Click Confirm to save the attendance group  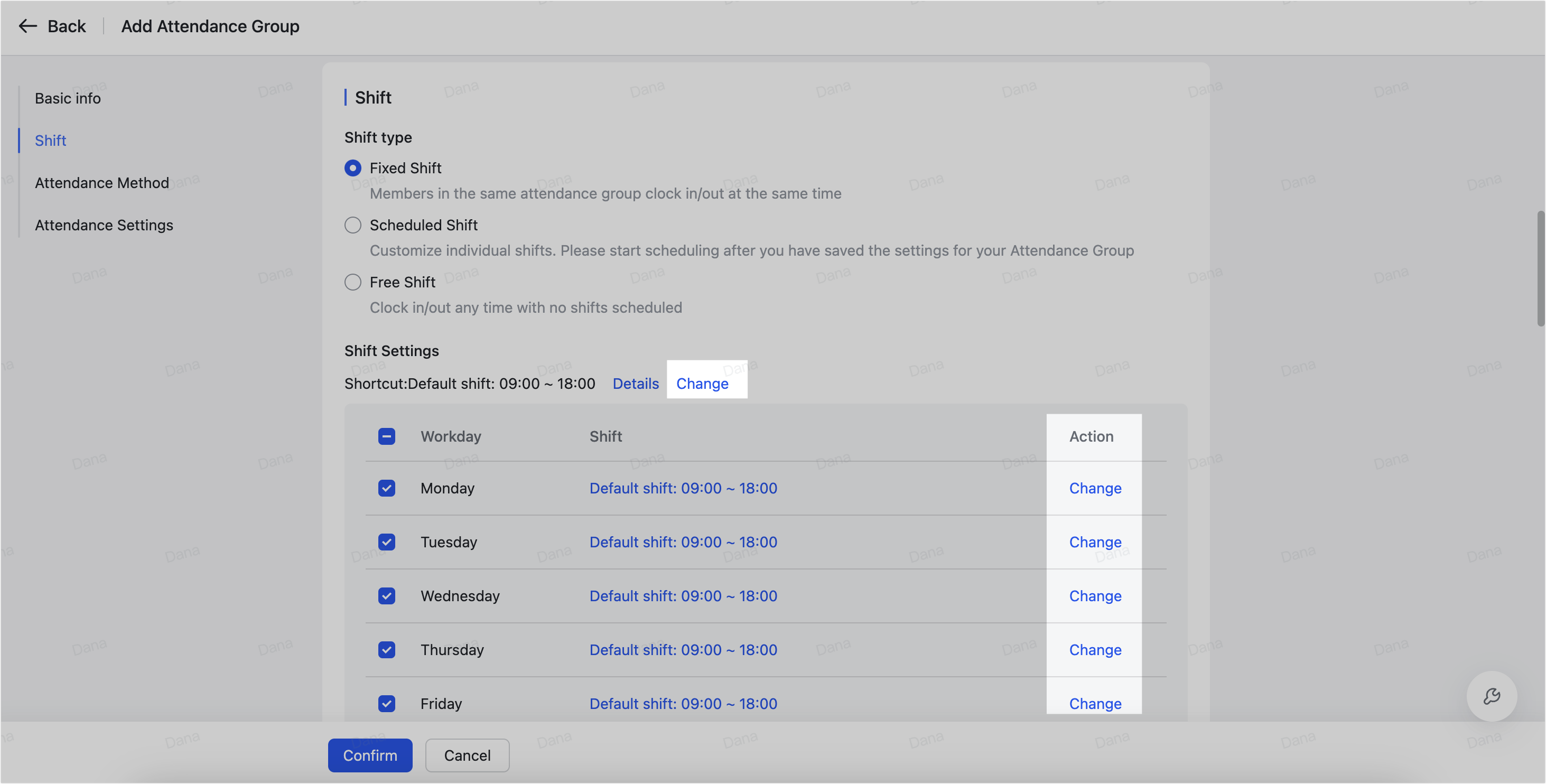coord(370,755)
